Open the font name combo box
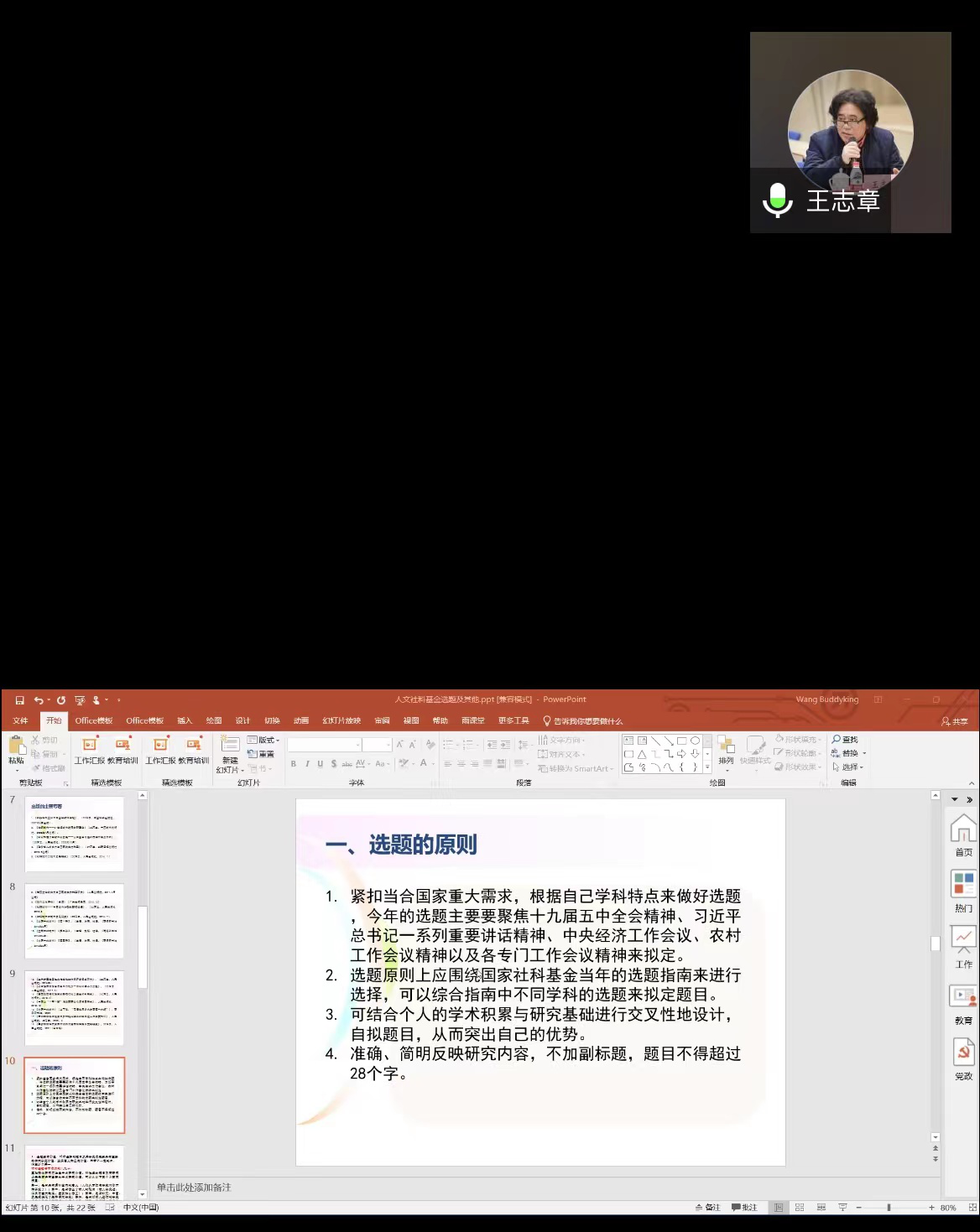 pyautogui.click(x=324, y=745)
